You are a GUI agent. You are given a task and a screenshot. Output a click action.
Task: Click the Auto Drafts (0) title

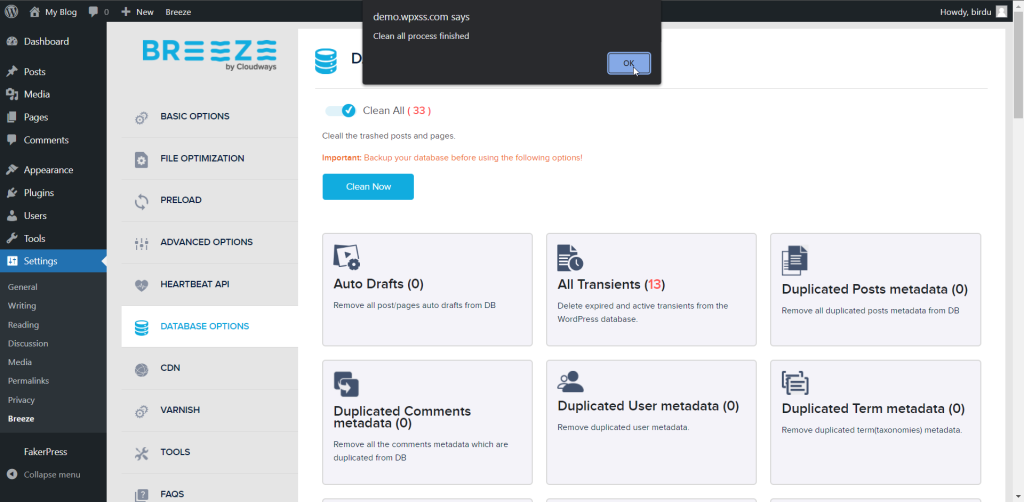(378, 285)
